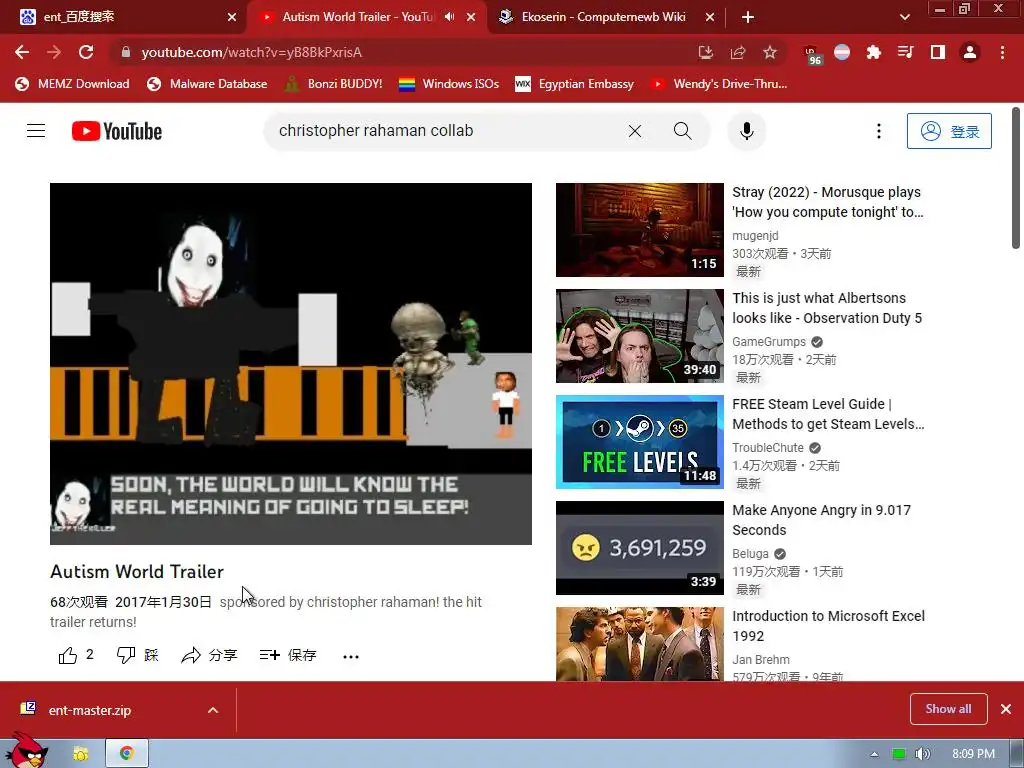The width and height of the screenshot is (1024, 768).
Task: Click the browser back arrow
Action: coord(22,52)
